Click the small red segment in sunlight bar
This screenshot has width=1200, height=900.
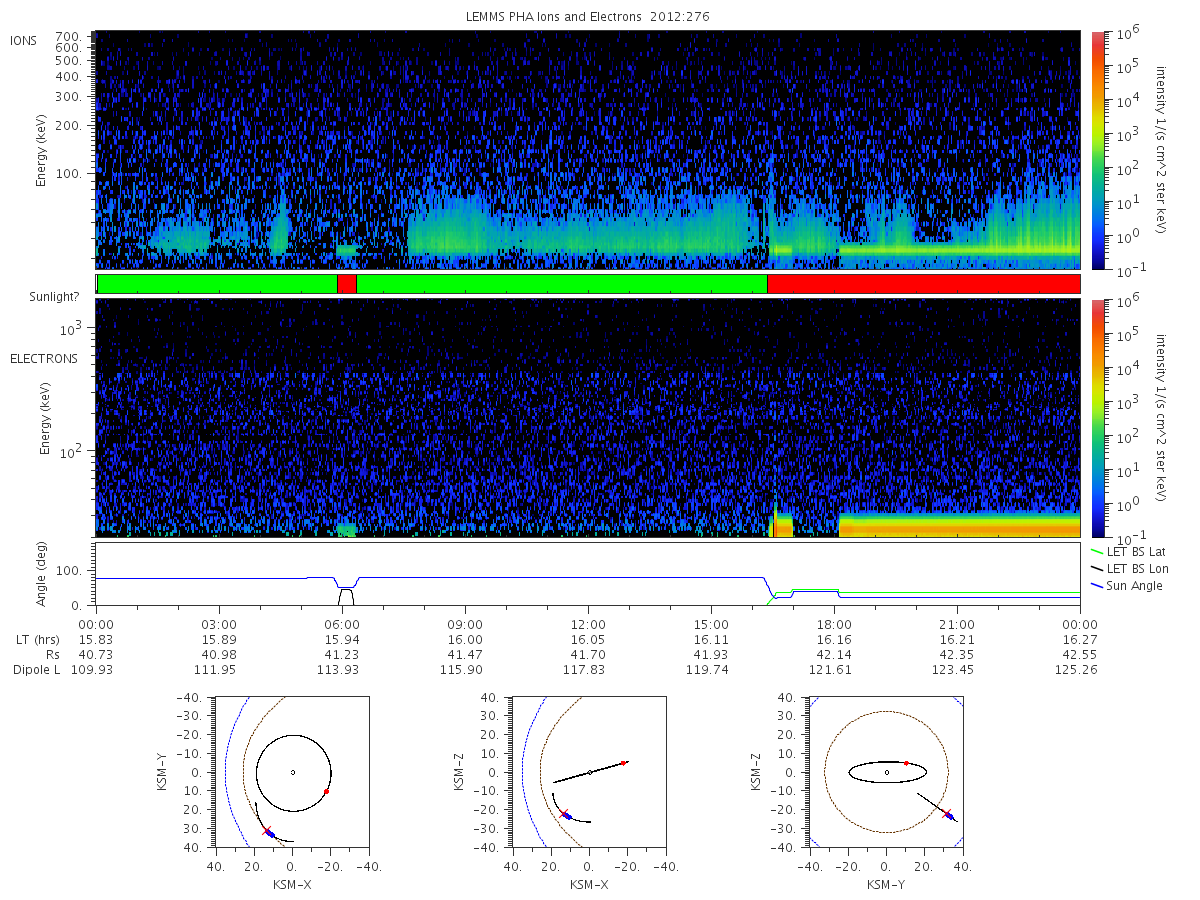(347, 284)
